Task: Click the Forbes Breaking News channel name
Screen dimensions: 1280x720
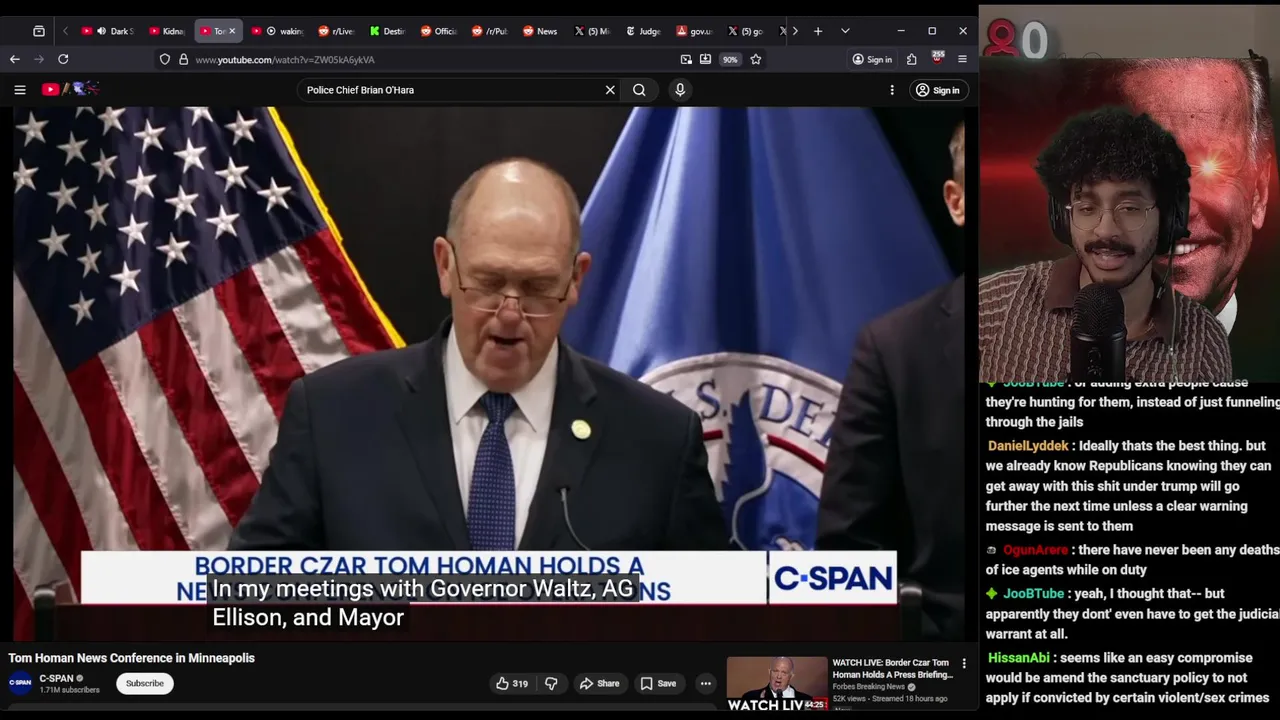Action: [x=868, y=687]
